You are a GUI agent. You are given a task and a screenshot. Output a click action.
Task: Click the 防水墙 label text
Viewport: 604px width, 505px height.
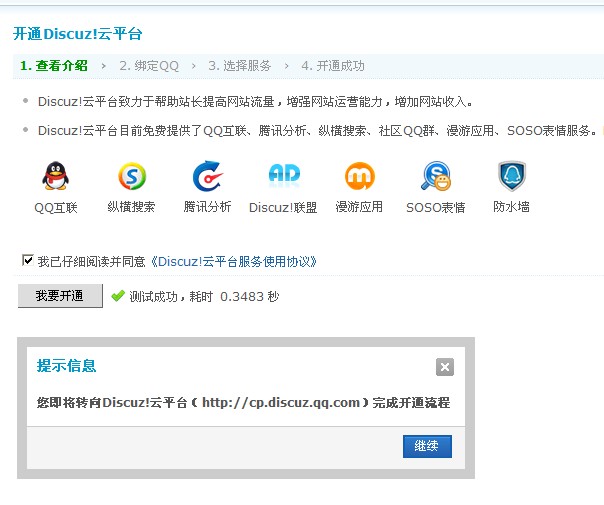(512, 207)
